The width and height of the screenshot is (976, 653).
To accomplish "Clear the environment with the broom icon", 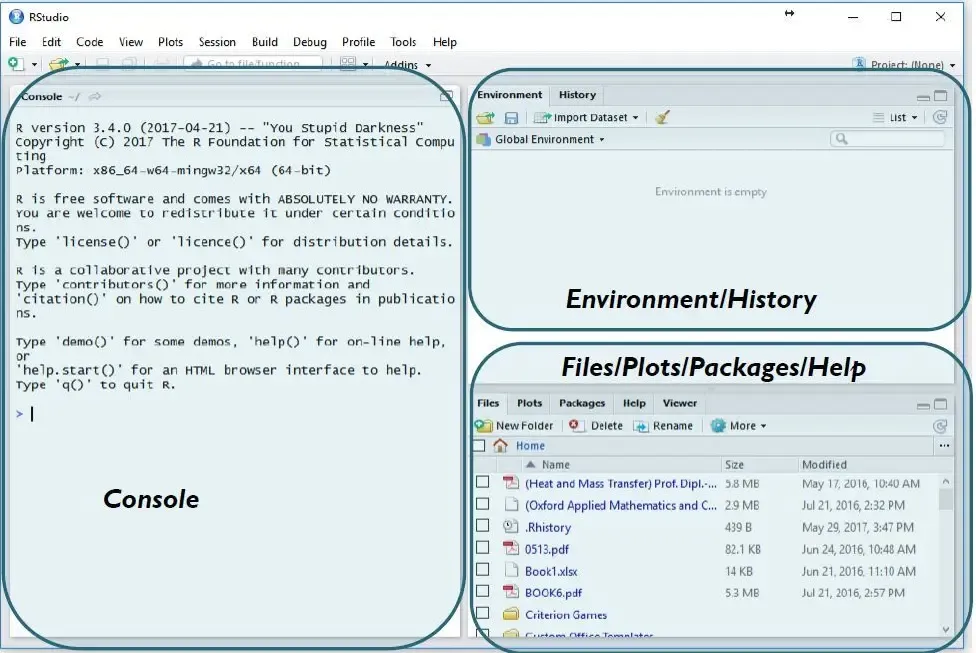I will pos(661,118).
